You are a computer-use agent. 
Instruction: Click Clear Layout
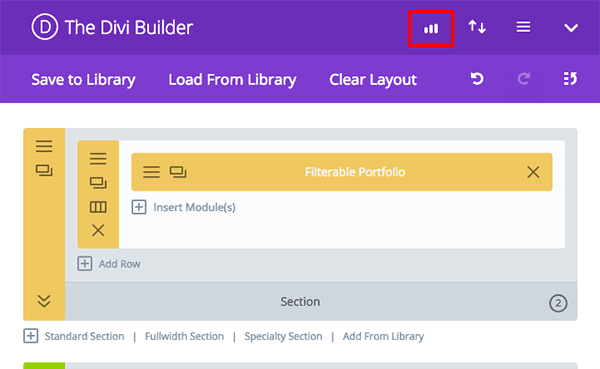(x=373, y=80)
